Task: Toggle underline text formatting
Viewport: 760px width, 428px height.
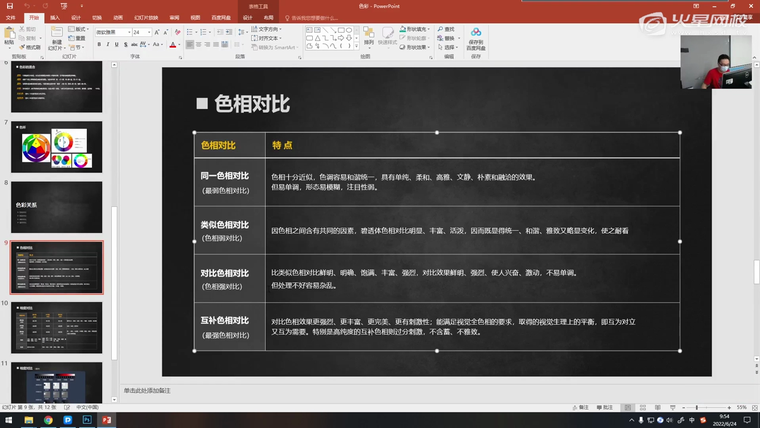Action: pyautogui.click(x=117, y=44)
